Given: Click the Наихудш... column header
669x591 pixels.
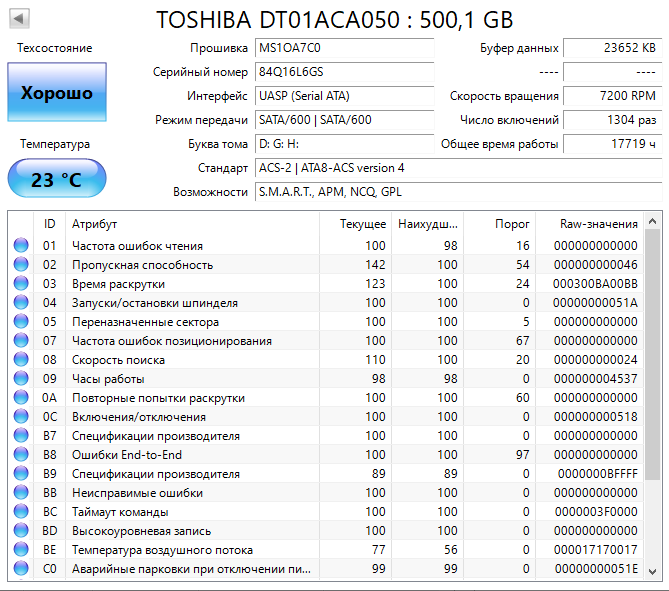Looking at the screenshot, I should pyautogui.click(x=428, y=224).
